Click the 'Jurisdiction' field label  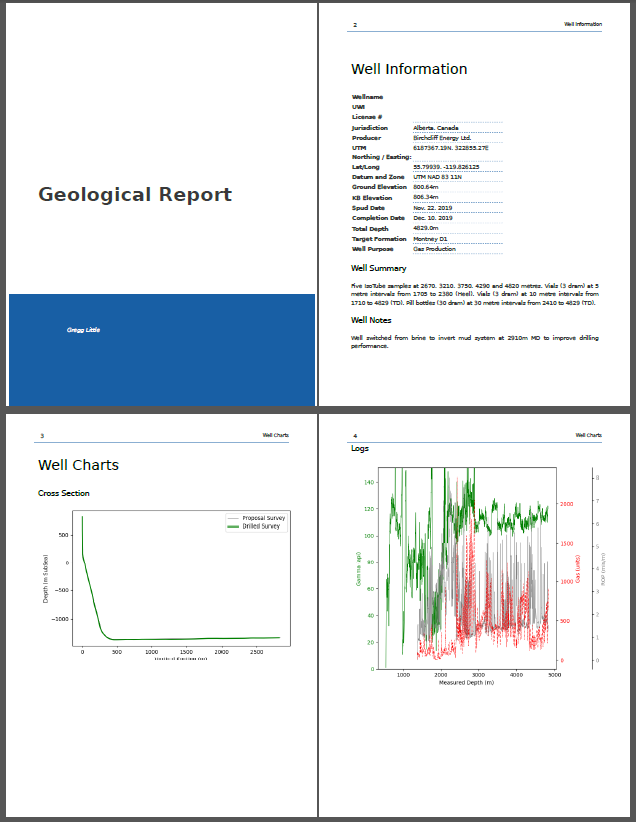click(370, 128)
